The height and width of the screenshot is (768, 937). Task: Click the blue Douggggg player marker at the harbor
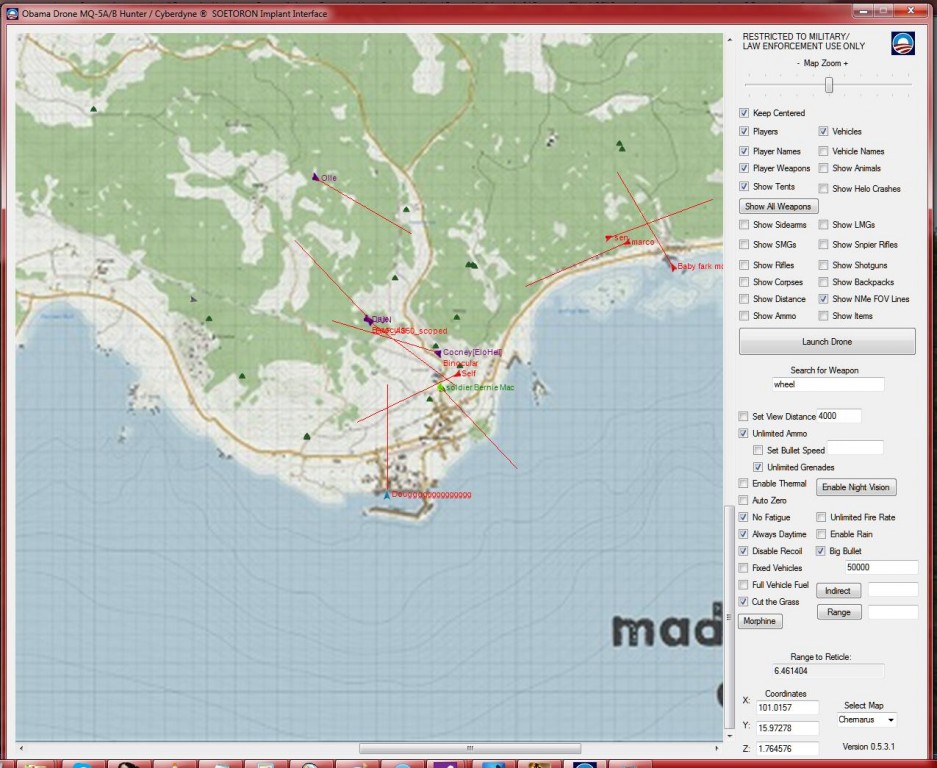click(387, 495)
